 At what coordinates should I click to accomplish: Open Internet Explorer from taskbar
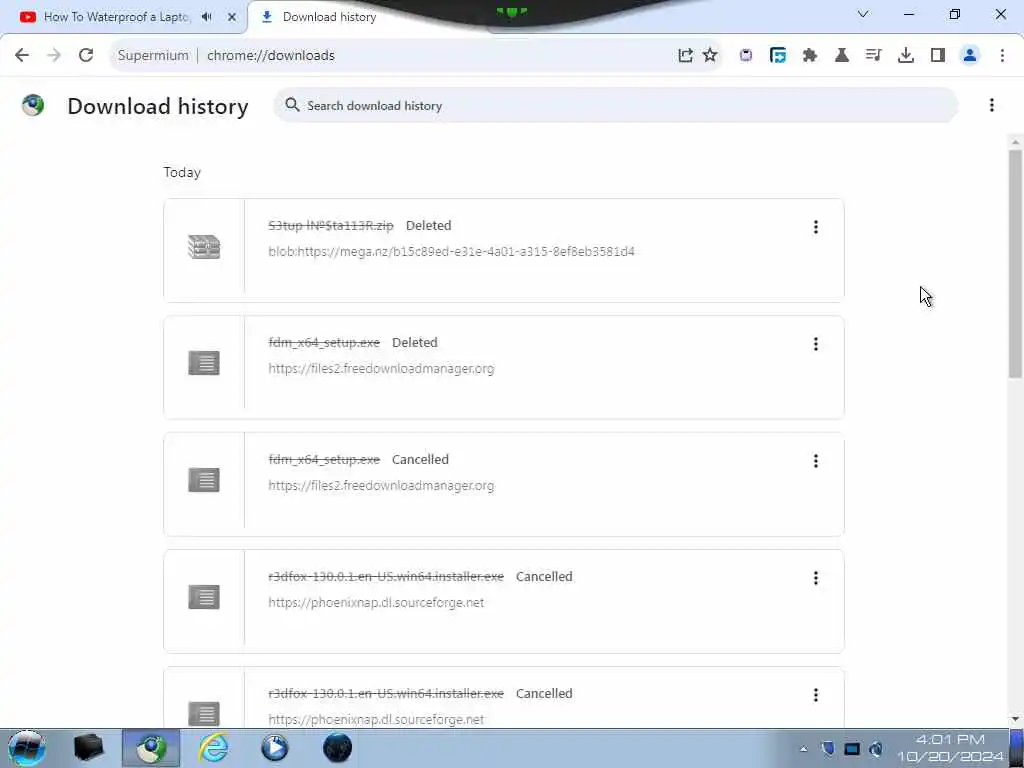pos(214,748)
